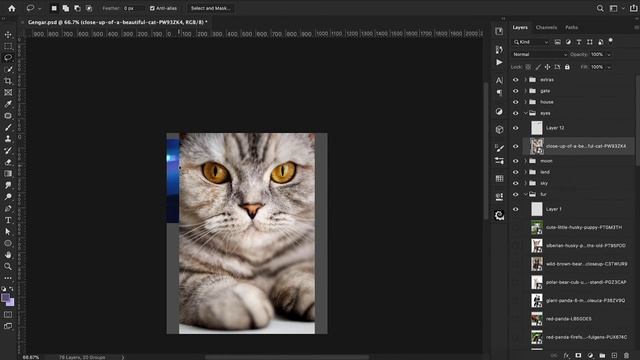640x360 pixels.
Task: Select the Move tool
Action: pyautogui.click(x=8, y=35)
